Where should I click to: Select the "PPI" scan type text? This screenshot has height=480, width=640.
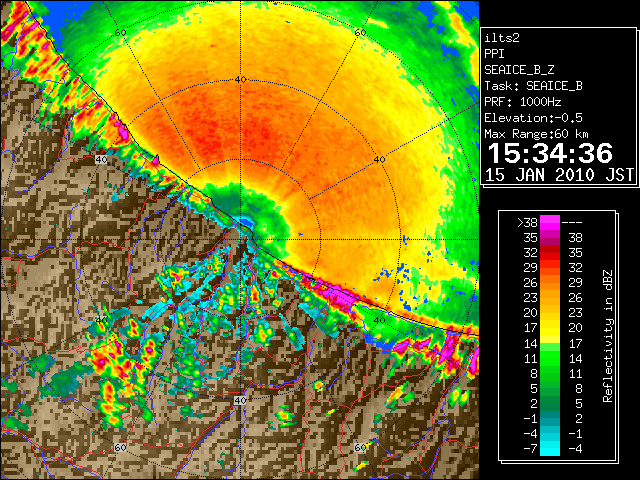click(x=494, y=54)
